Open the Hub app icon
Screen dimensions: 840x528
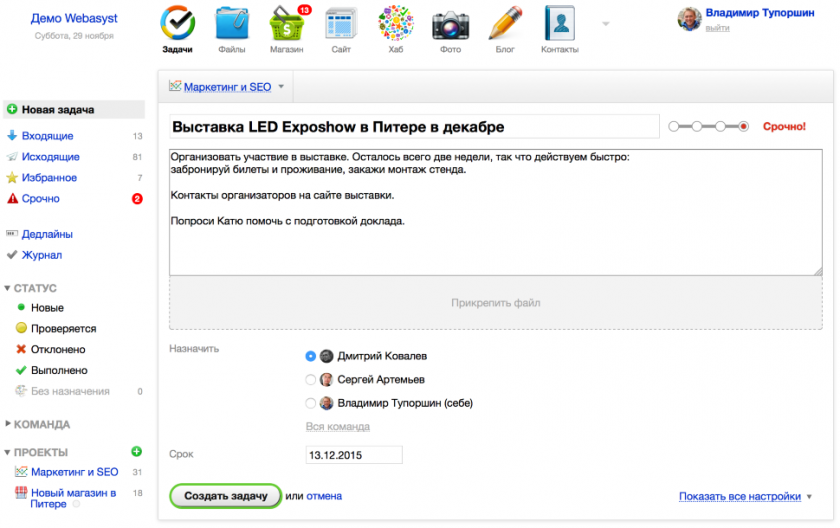pos(396,24)
